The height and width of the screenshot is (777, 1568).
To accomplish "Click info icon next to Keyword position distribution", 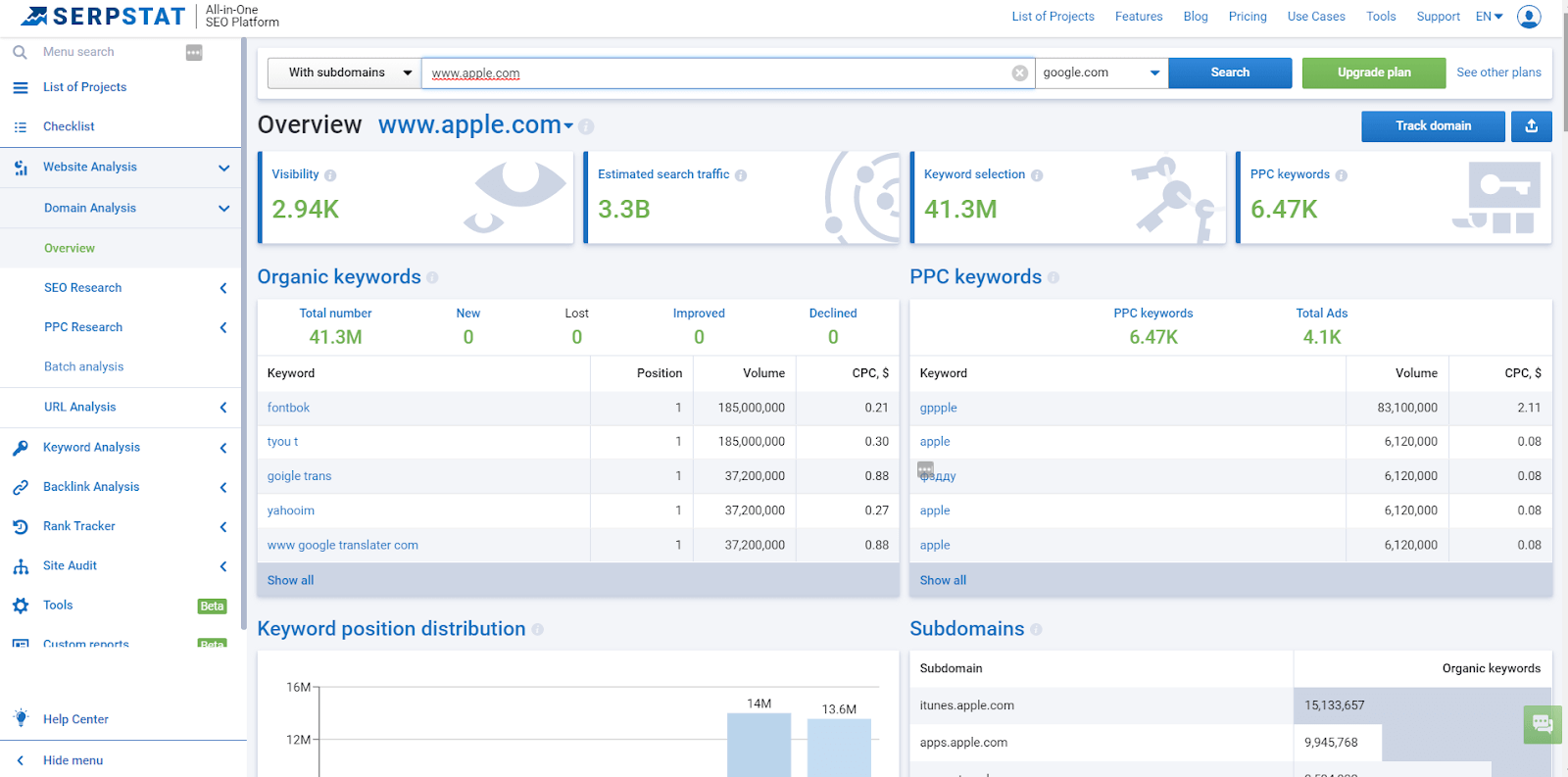I will (537, 630).
